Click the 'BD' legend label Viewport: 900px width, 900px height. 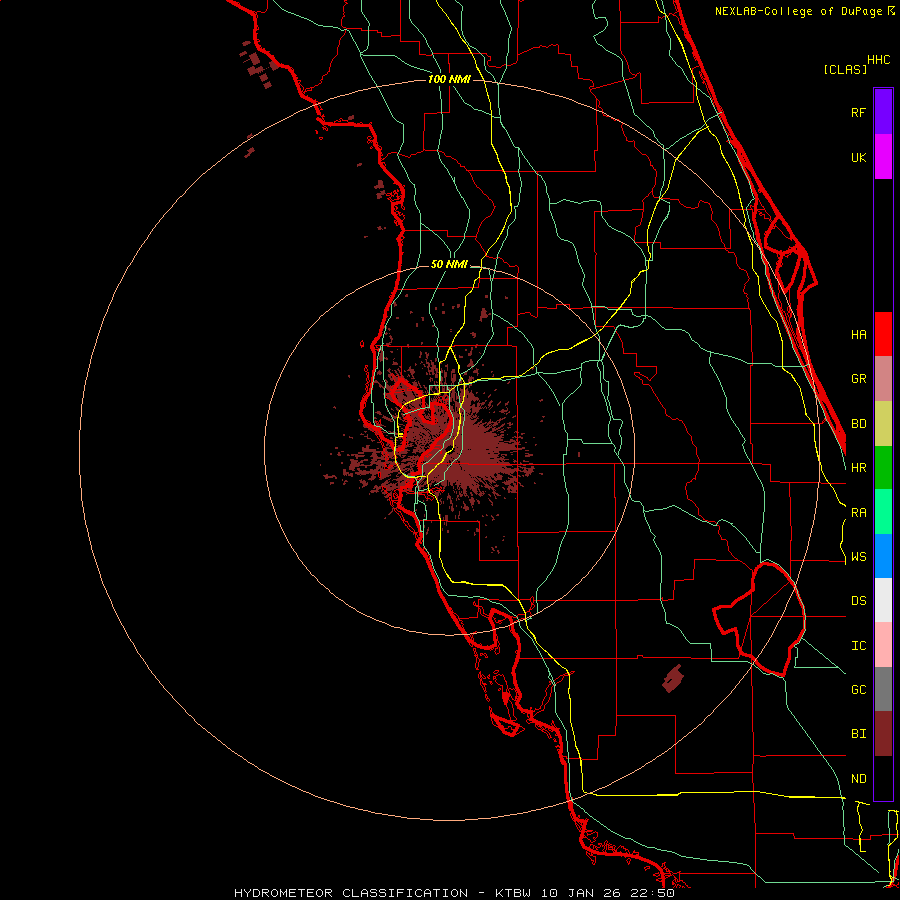859,424
